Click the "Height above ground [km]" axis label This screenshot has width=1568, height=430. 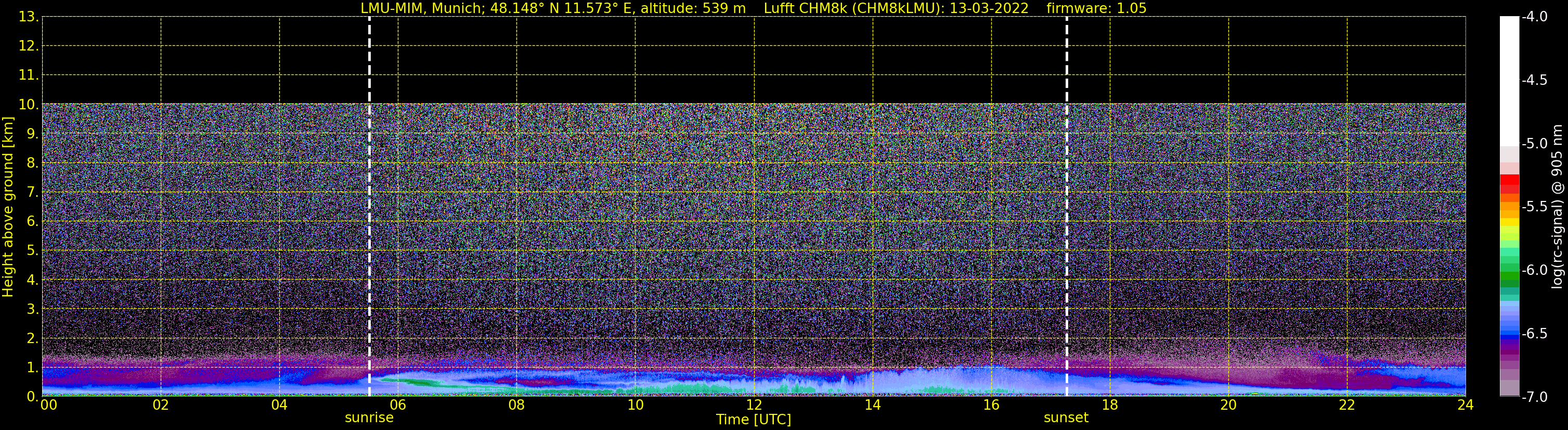pos(8,207)
